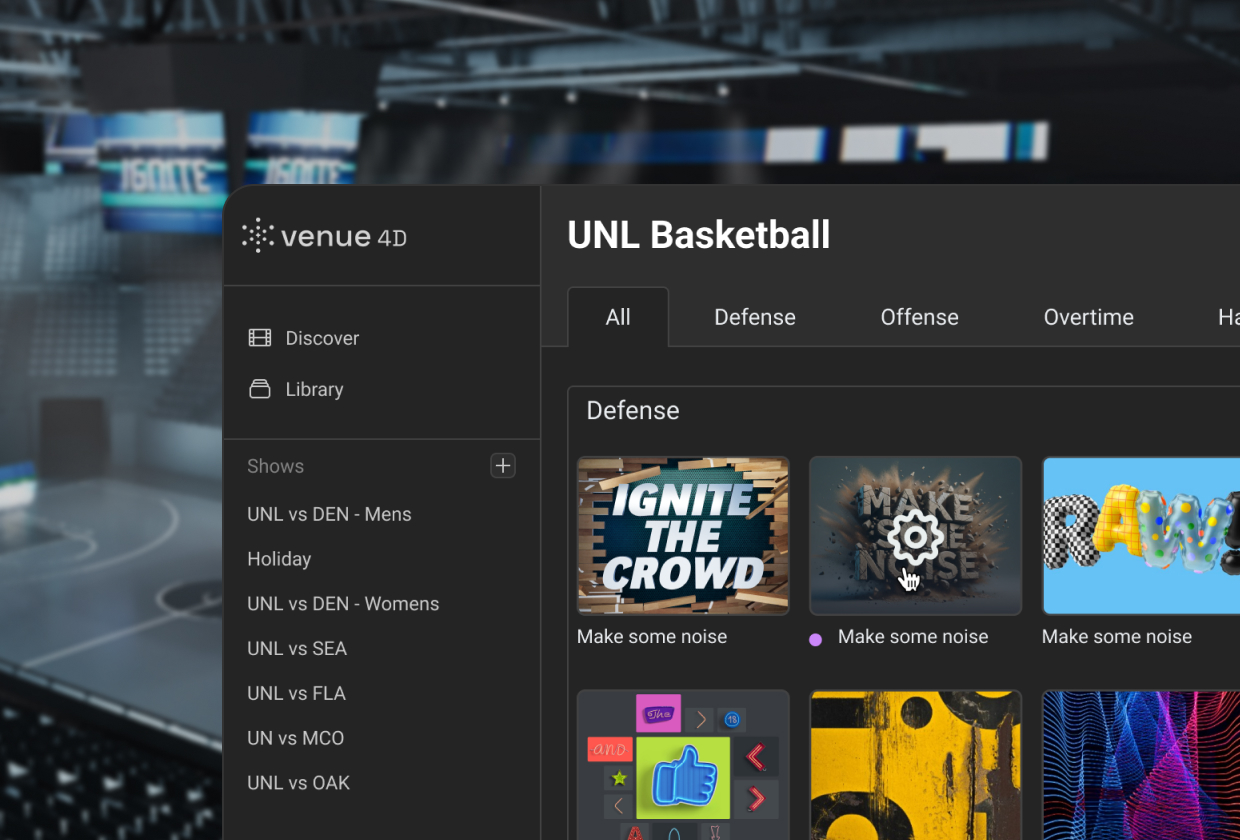The width and height of the screenshot is (1240, 840).
Task: Click Make some noise label under balloon thumbnail
Action: 1117,636
